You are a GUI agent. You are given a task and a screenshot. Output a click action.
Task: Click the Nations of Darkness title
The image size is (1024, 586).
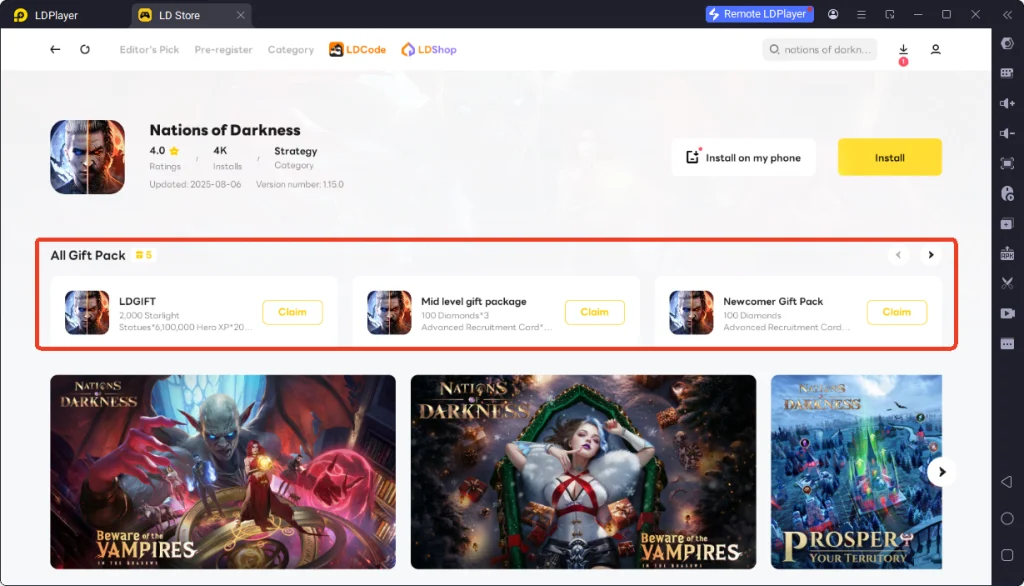225,130
